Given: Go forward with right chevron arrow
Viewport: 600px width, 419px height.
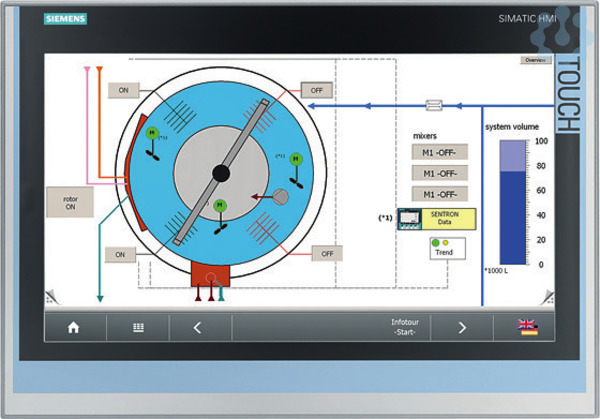Looking at the screenshot, I should pyautogui.click(x=462, y=327).
